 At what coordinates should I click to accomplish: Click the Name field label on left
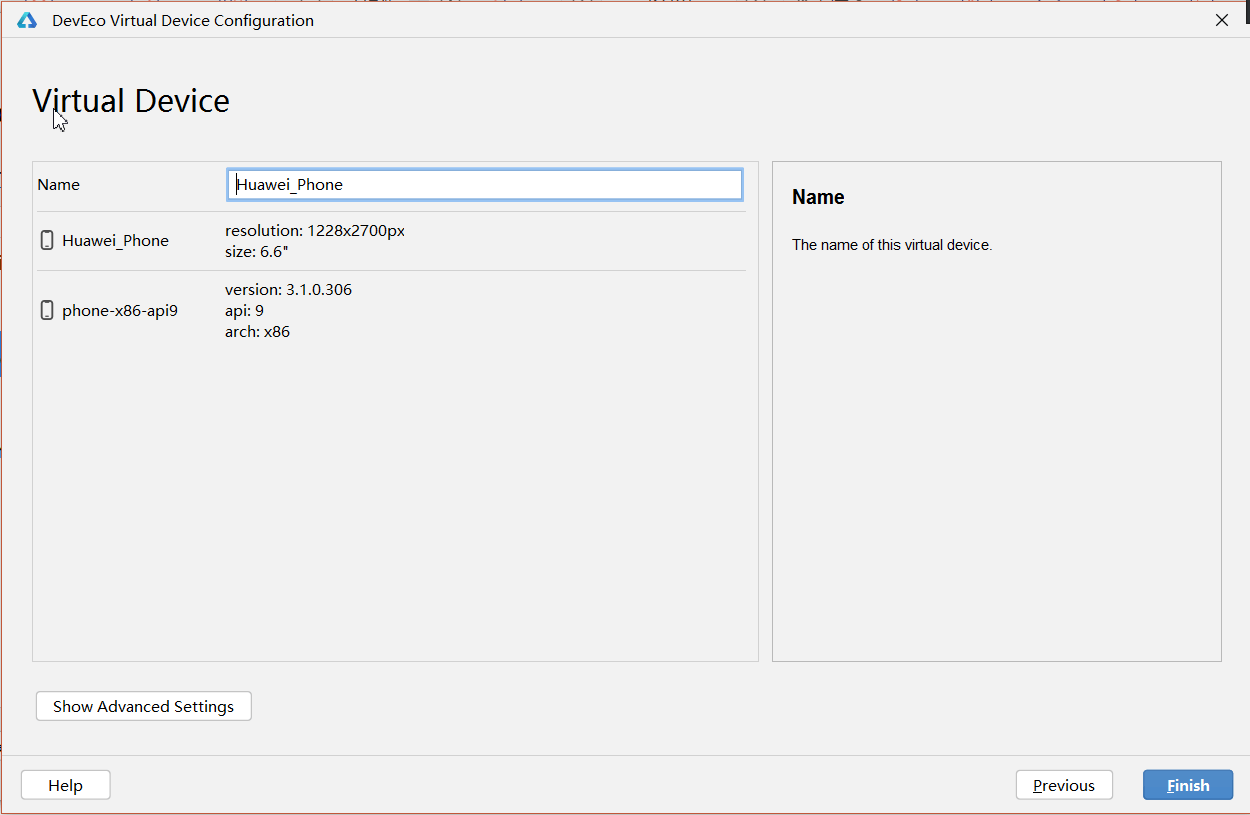click(58, 184)
